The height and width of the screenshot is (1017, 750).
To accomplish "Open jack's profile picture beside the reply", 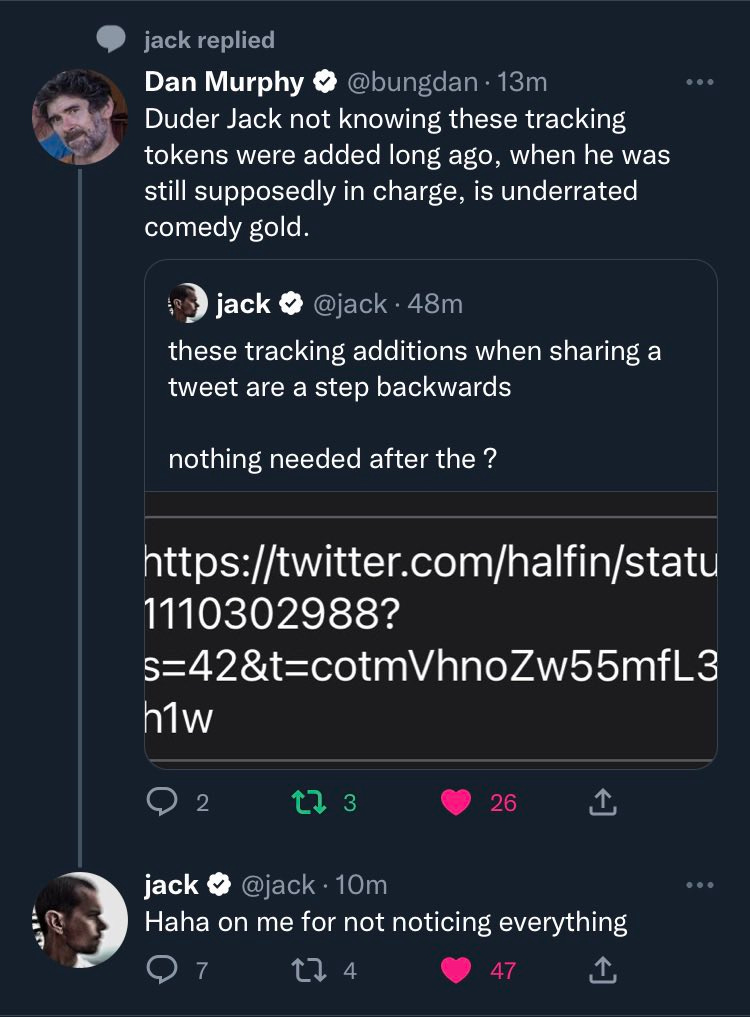I will [x=81, y=919].
